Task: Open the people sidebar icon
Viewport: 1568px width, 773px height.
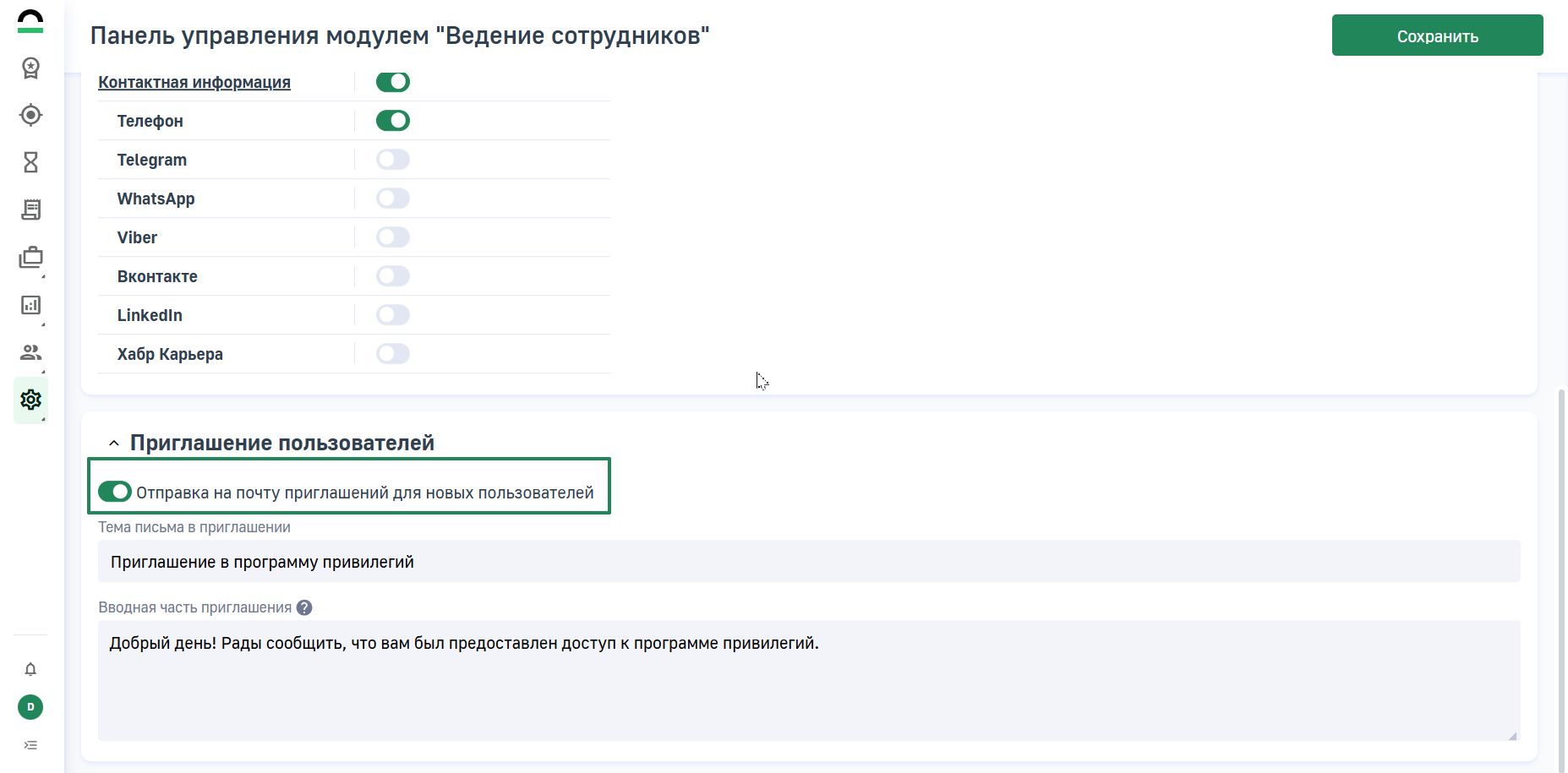Action: [30, 352]
